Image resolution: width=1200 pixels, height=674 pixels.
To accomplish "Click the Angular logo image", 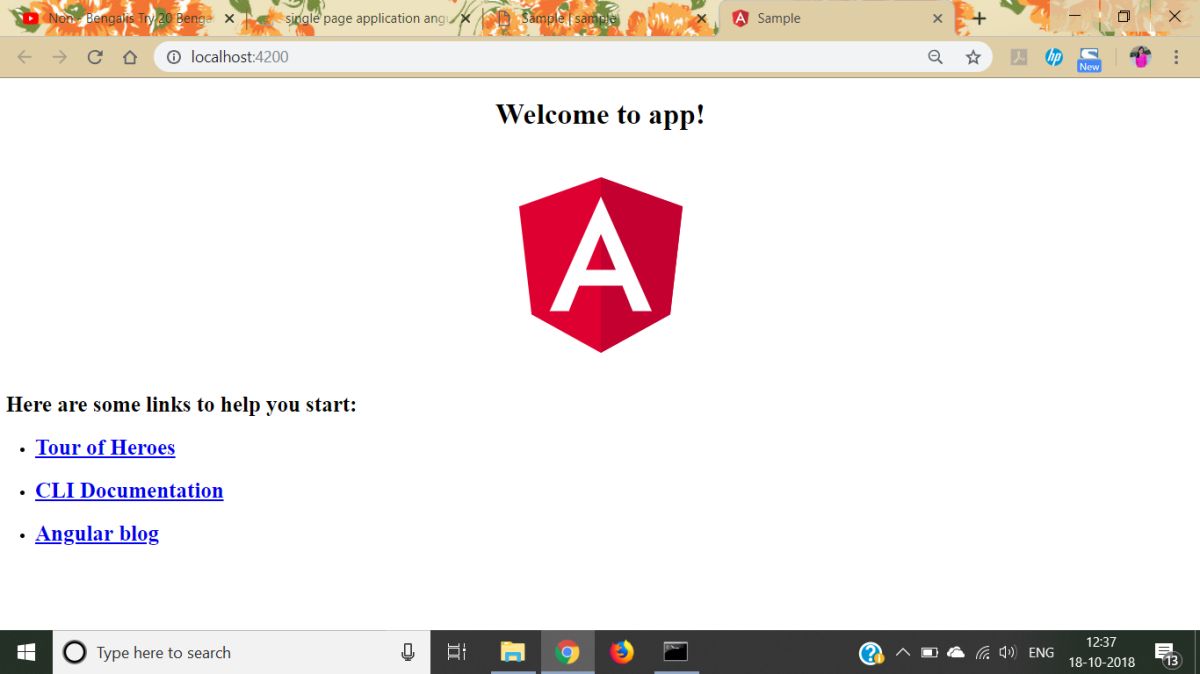I will coord(601,265).
